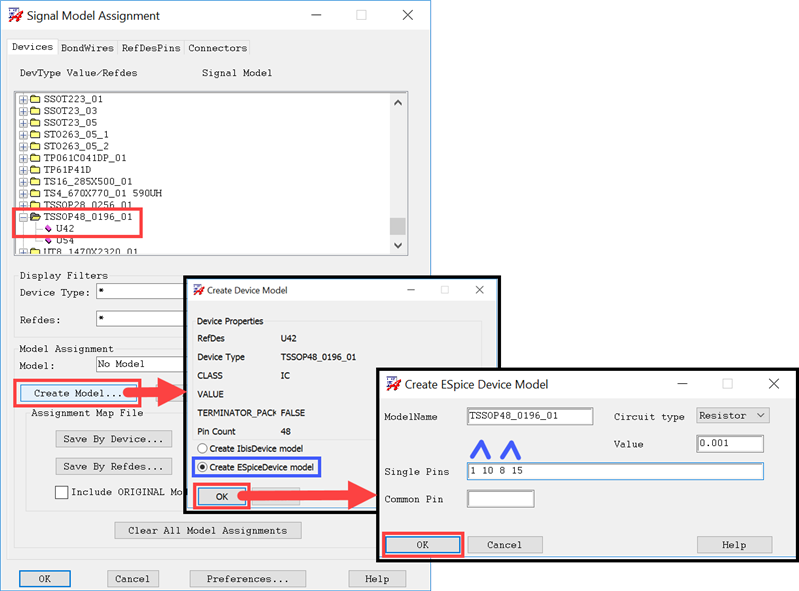The height and width of the screenshot is (591, 799).
Task: Click the U54 component icon
Action: [49, 241]
